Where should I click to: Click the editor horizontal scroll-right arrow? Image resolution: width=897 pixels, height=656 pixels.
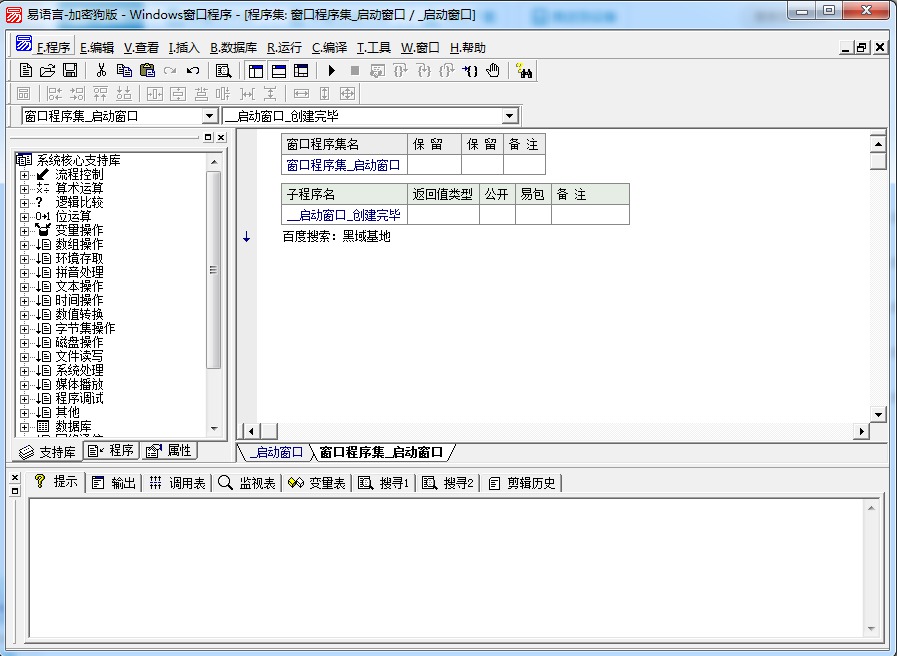(x=861, y=431)
